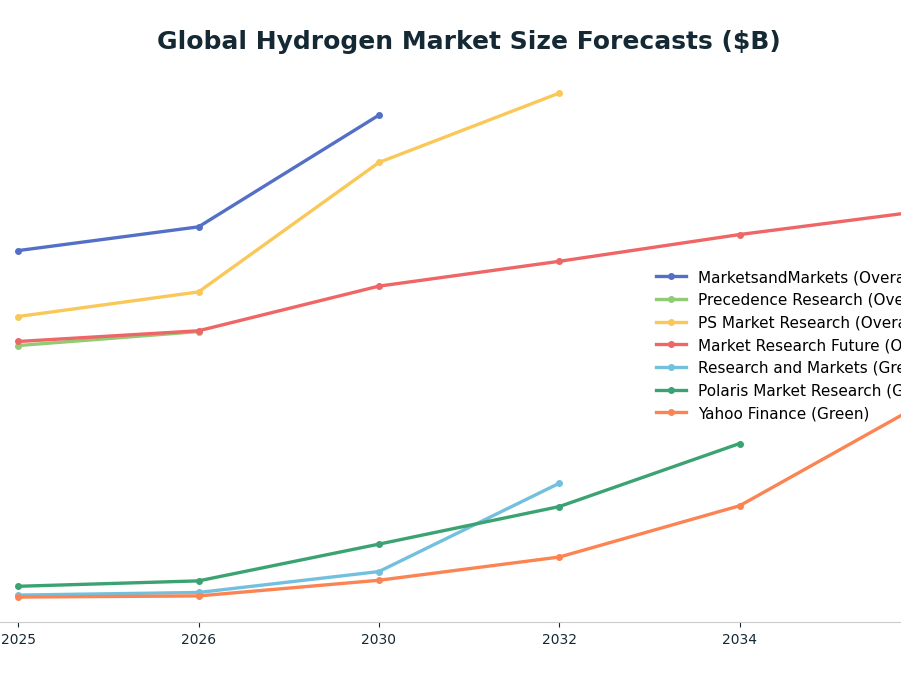Click the 2034 x-axis label
Image resolution: width=901 pixels, height=676 pixels.
[740, 639]
